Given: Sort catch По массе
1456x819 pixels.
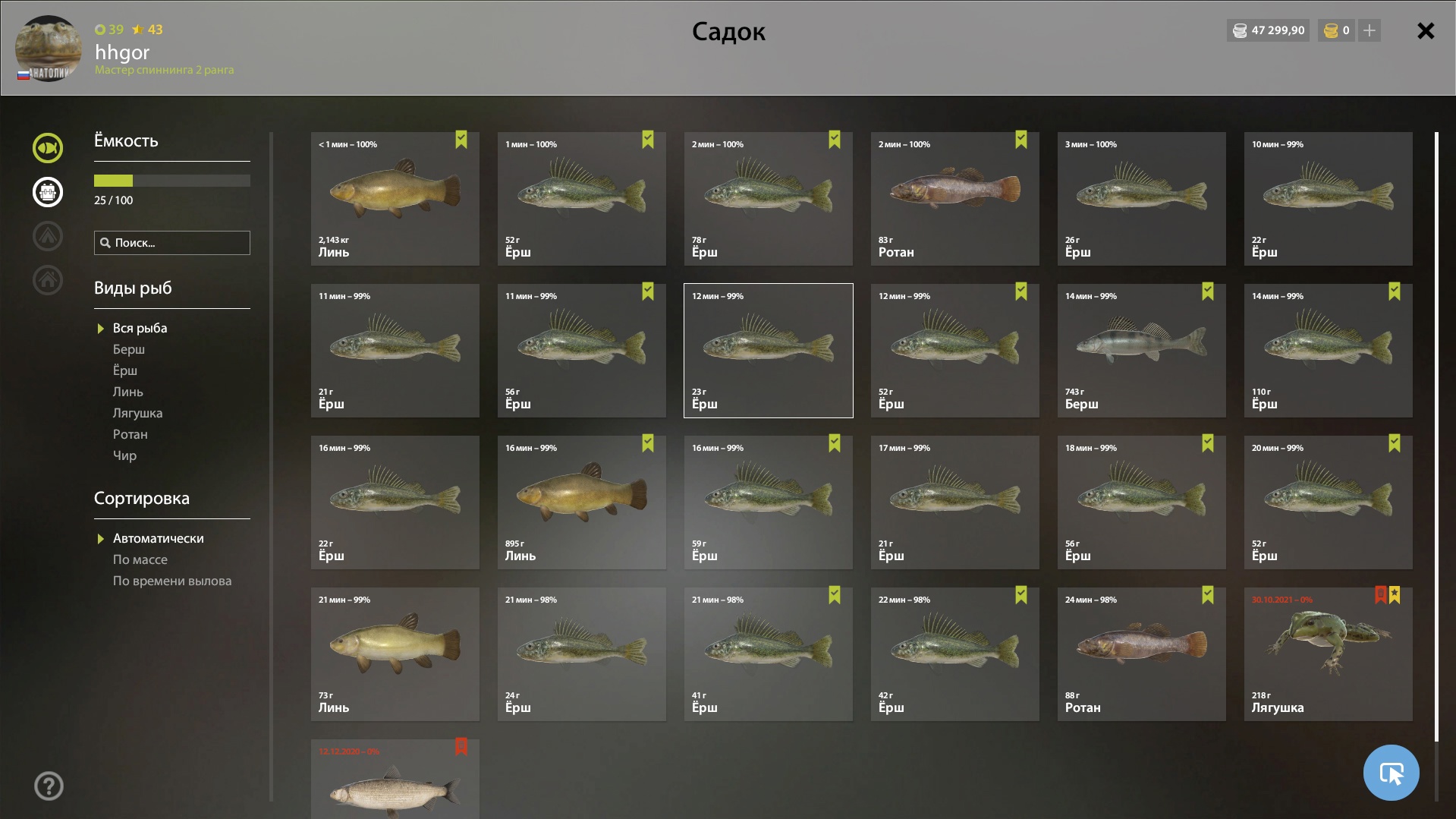Looking at the screenshot, I should [140, 559].
